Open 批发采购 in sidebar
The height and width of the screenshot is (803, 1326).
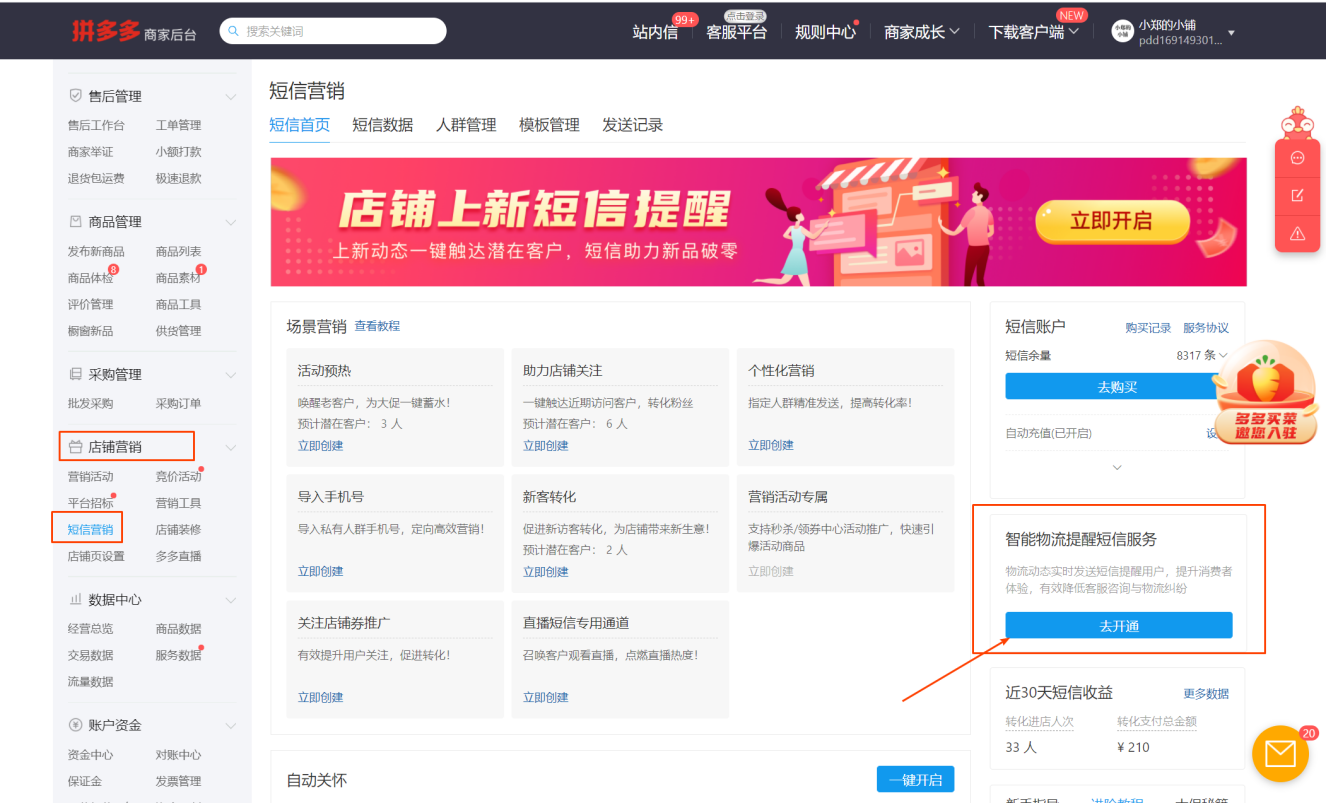pos(90,404)
